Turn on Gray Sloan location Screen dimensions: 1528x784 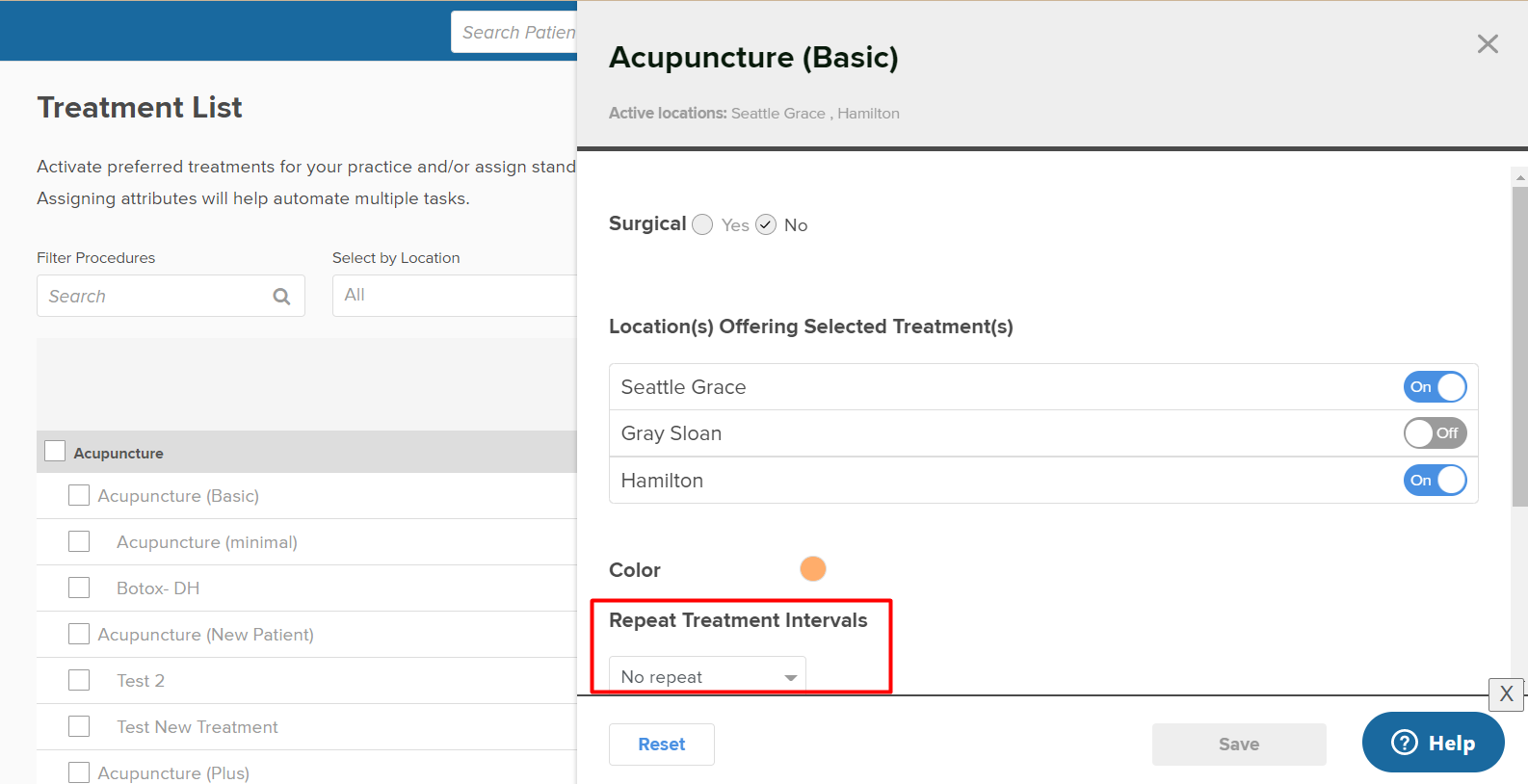[1435, 433]
